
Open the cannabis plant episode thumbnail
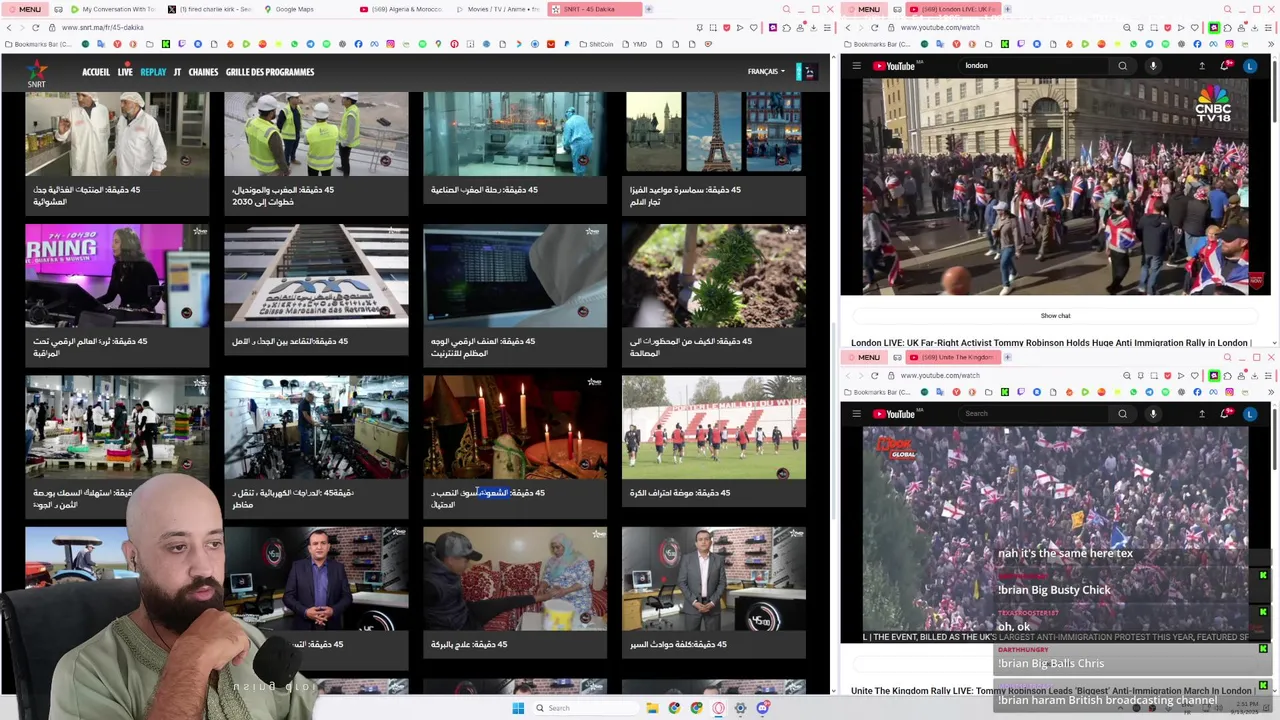[714, 276]
